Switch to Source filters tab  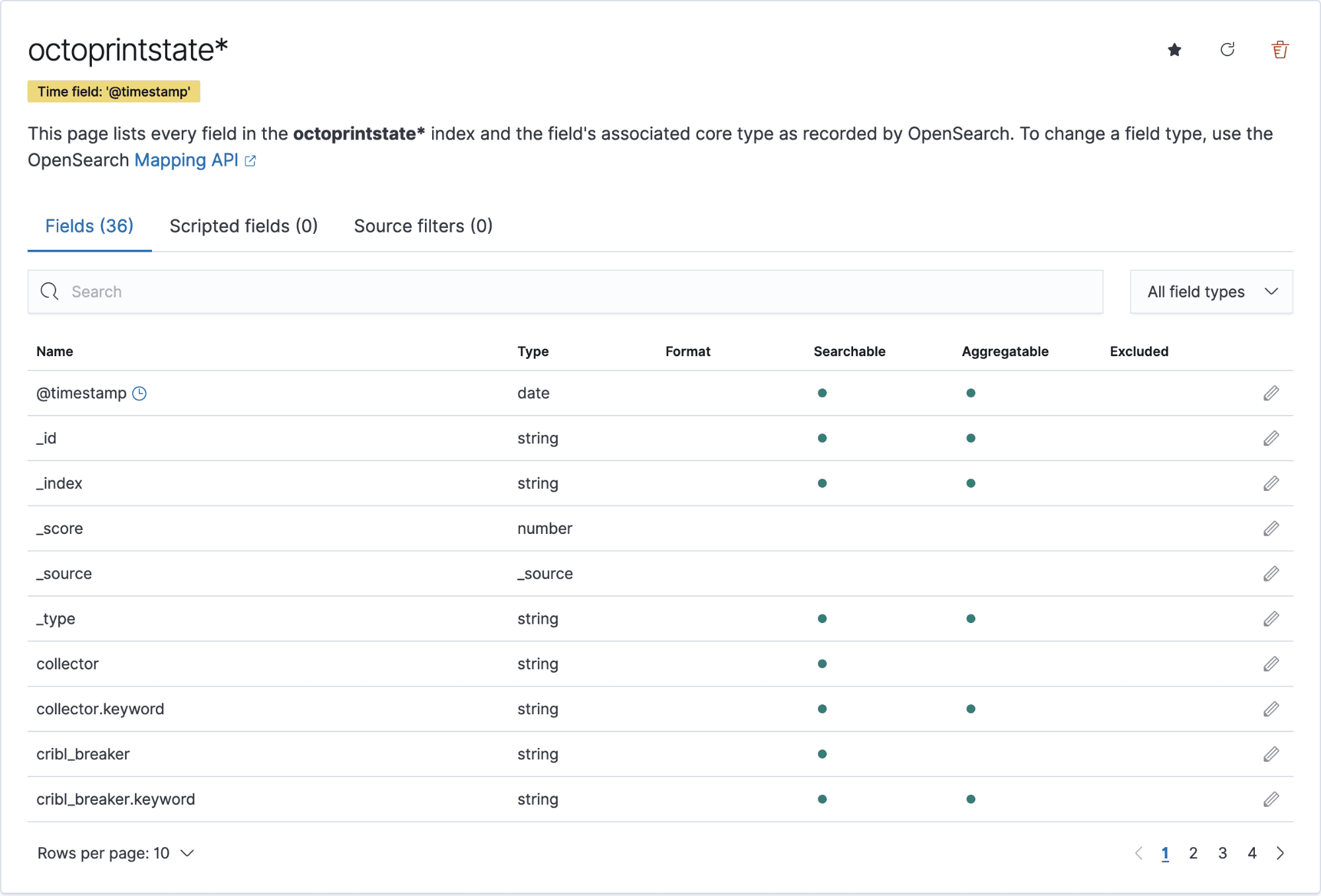[423, 227]
